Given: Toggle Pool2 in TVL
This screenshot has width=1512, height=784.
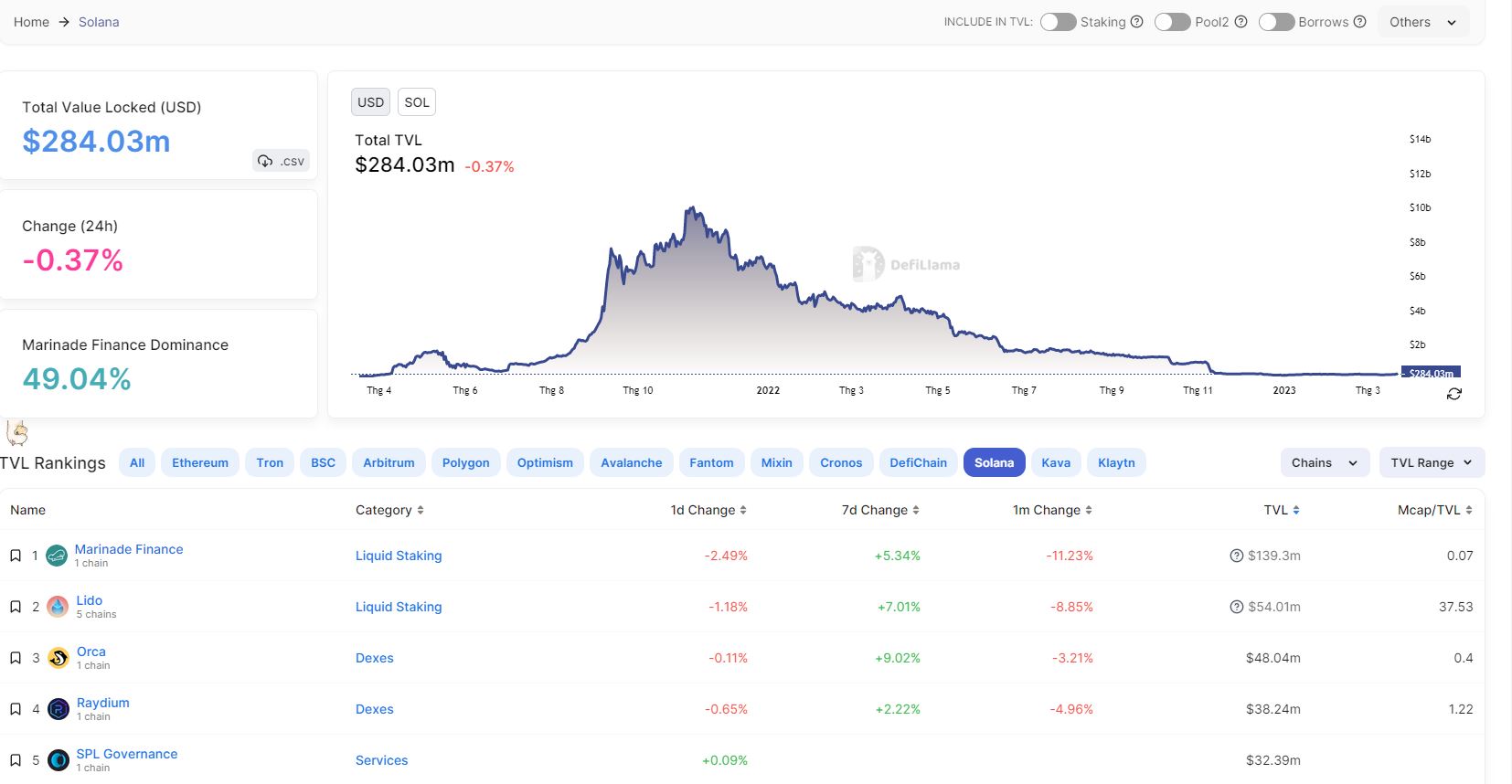Looking at the screenshot, I should [1172, 22].
